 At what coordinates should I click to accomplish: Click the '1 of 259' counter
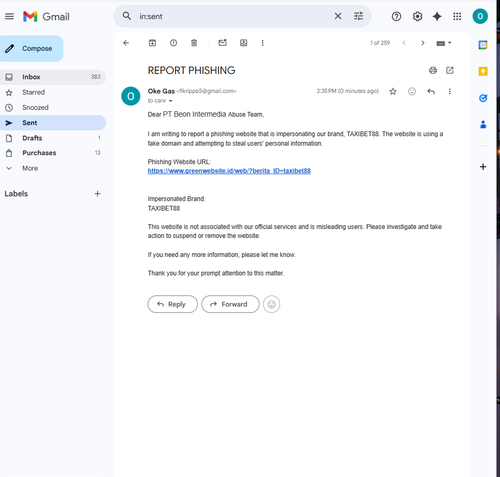(x=380, y=43)
